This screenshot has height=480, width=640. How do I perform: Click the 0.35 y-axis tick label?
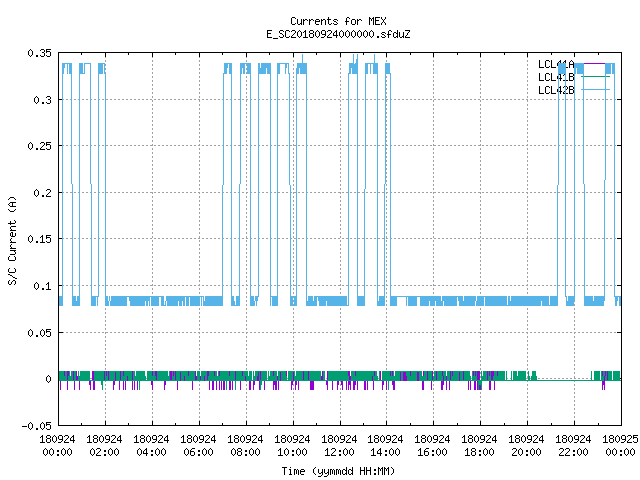[40, 53]
